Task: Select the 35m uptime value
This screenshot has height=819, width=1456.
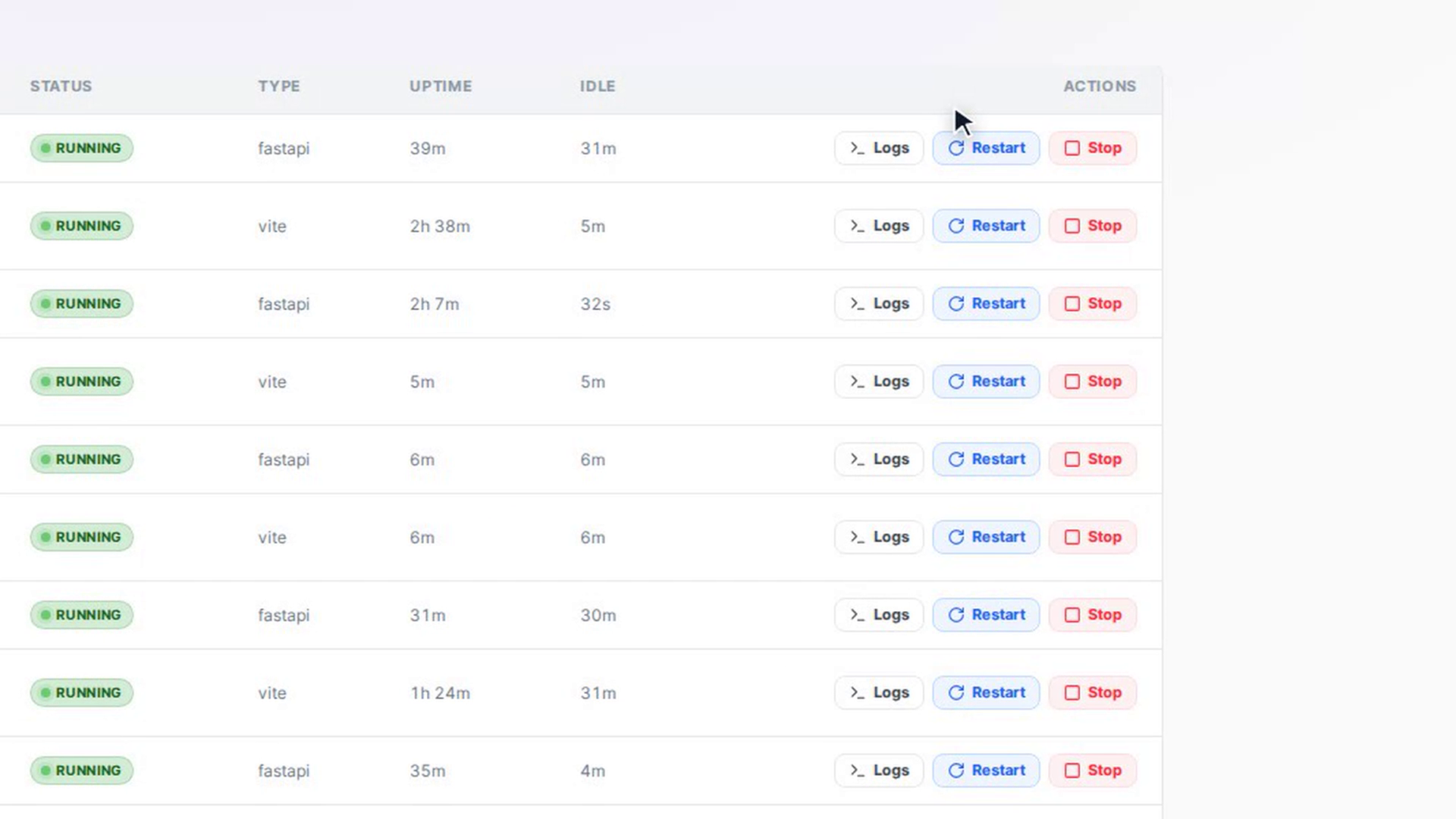Action: pos(428,771)
